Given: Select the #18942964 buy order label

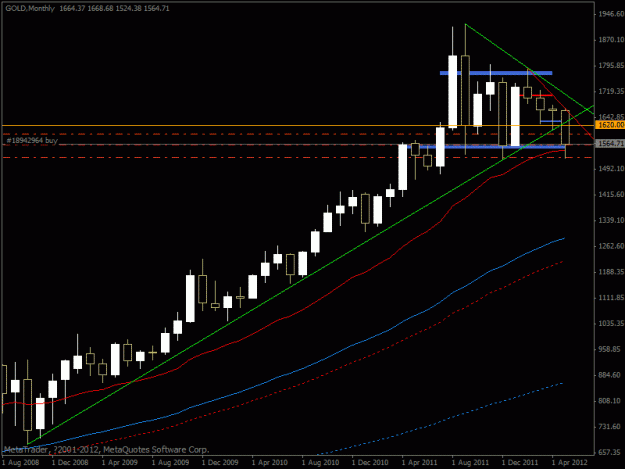Looking at the screenshot, I should [x=32, y=140].
